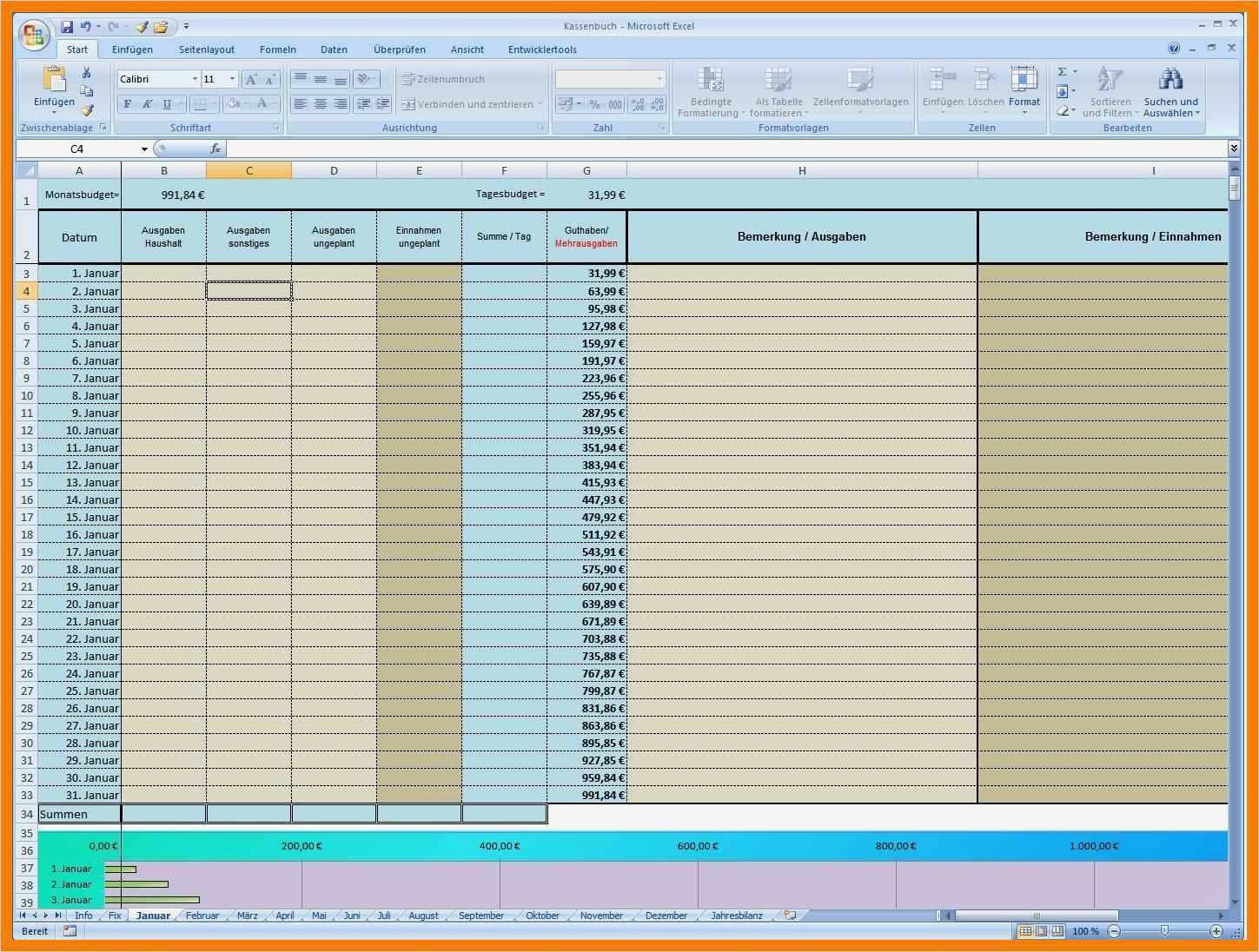This screenshot has width=1259, height=952.
Task: Insert a new worksheet tab
Action: (790, 916)
